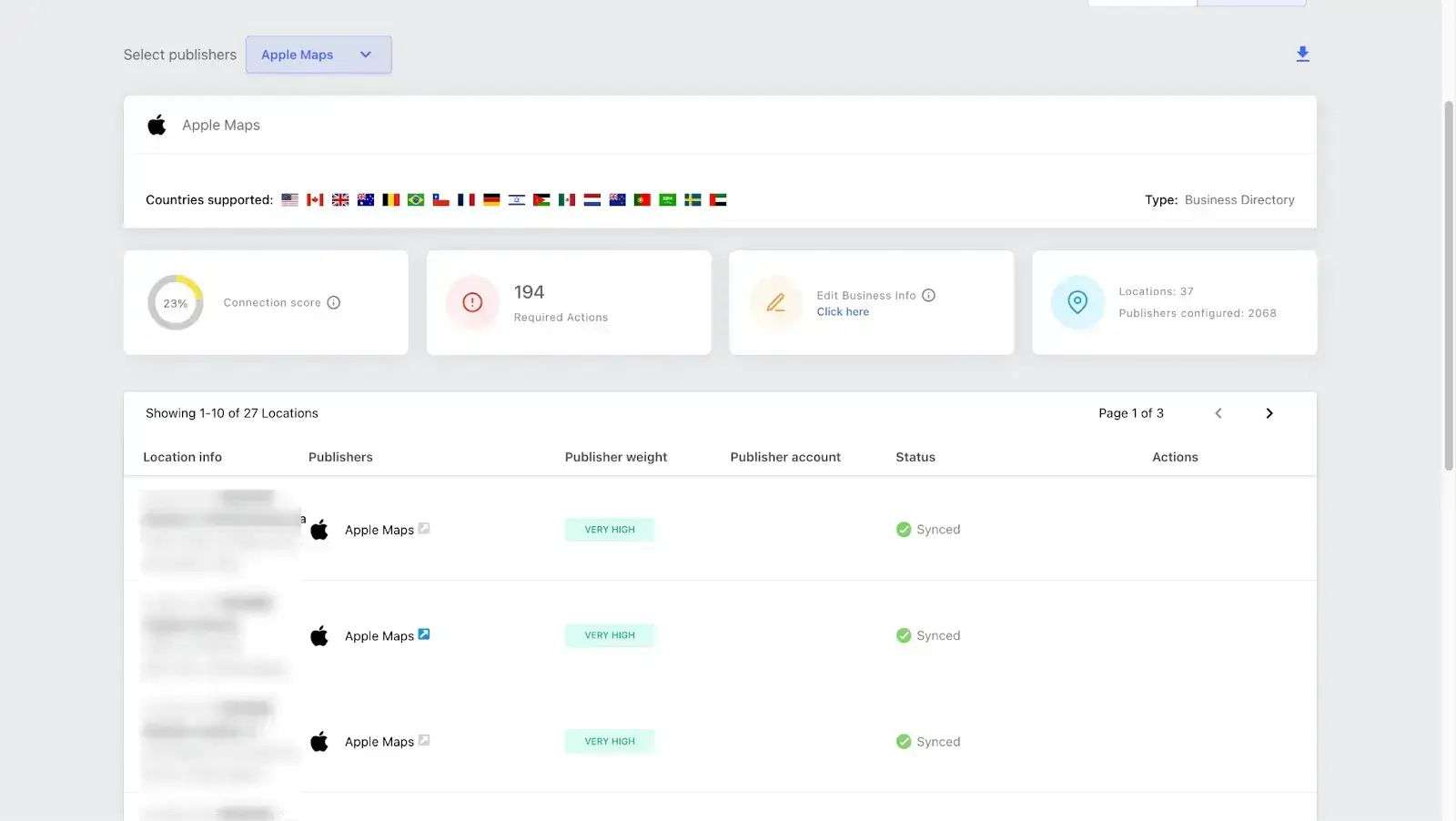Click the United Kingdom flag icon
1456x821 pixels.
pos(340,199)
